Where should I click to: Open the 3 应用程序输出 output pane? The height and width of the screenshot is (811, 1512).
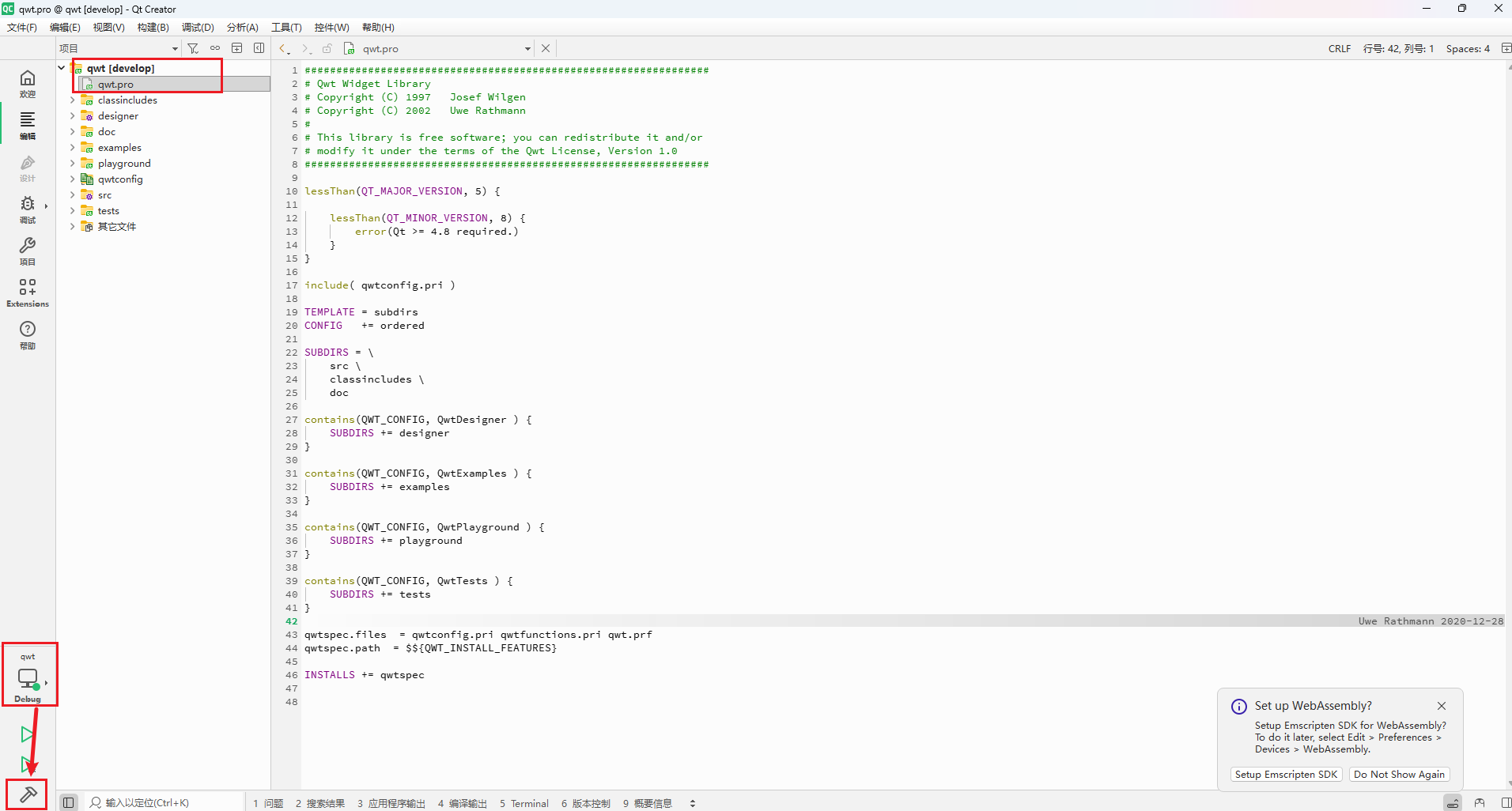point(391,803)
